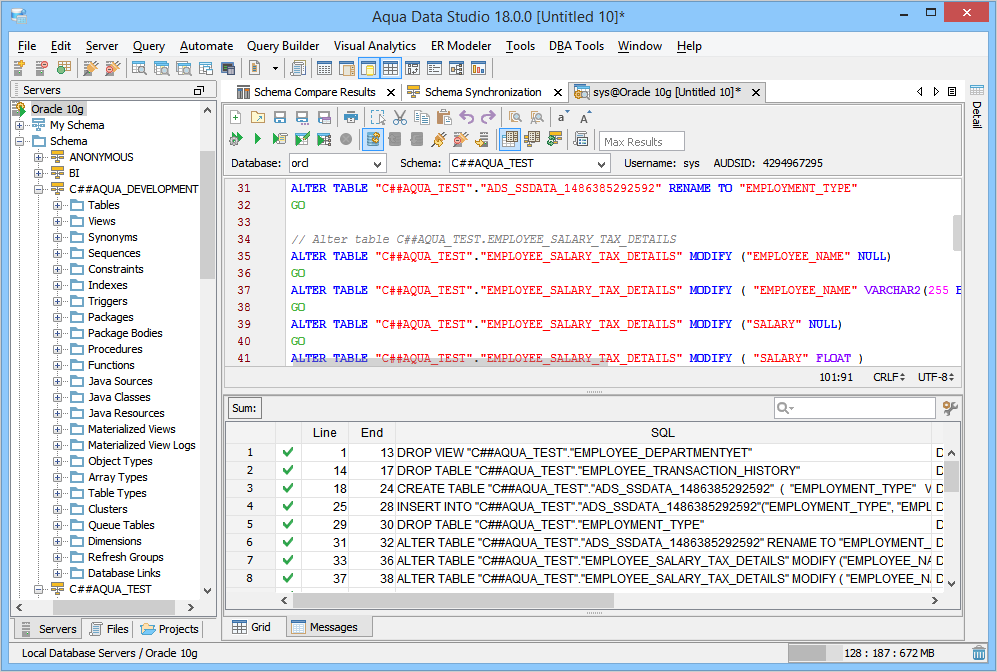
Task: Click the Max Results input field
Action: coord(642,141)
